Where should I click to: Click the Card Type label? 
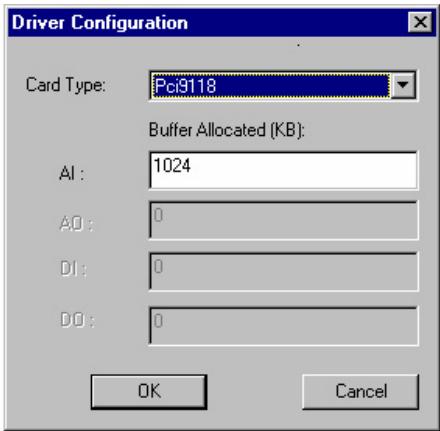66,85
